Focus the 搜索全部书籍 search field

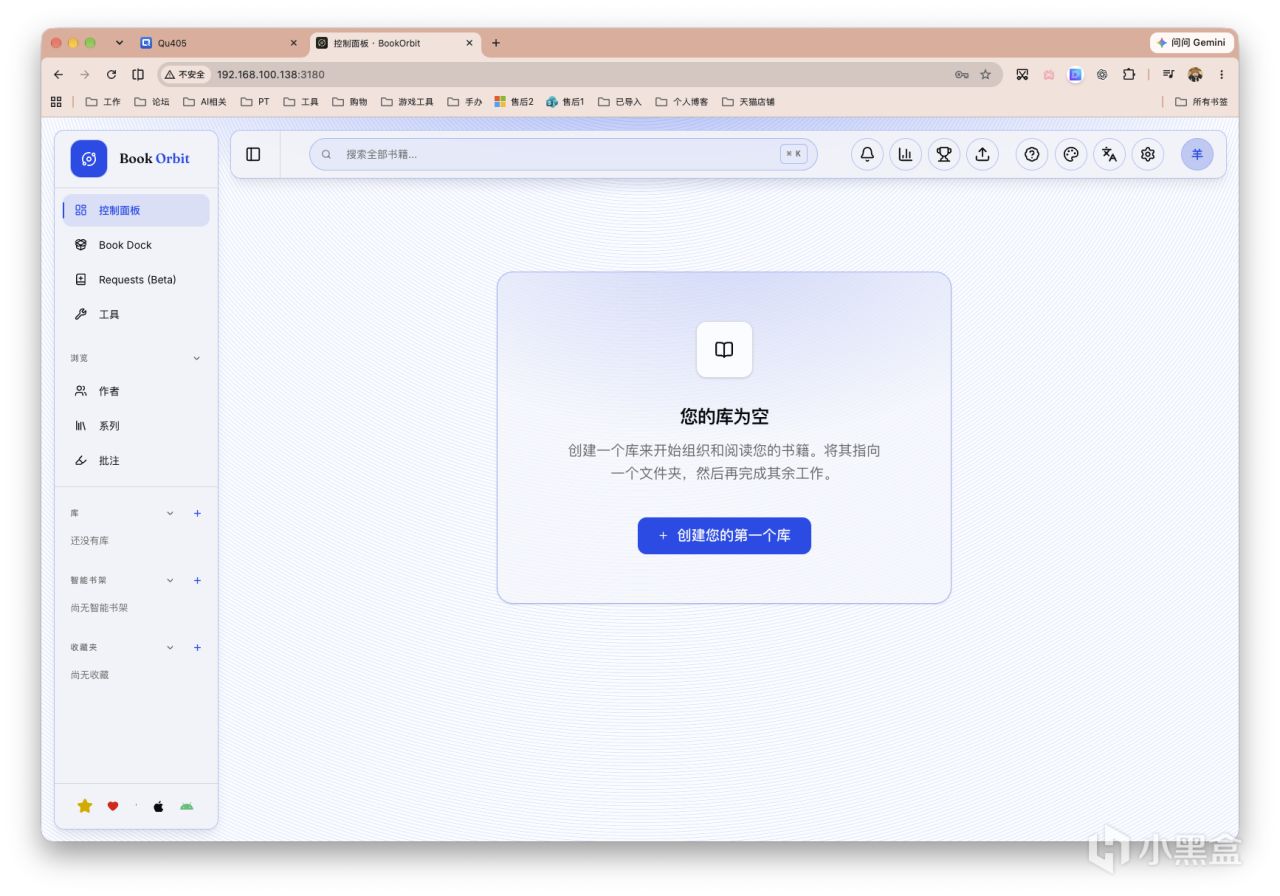pos(563,154)
